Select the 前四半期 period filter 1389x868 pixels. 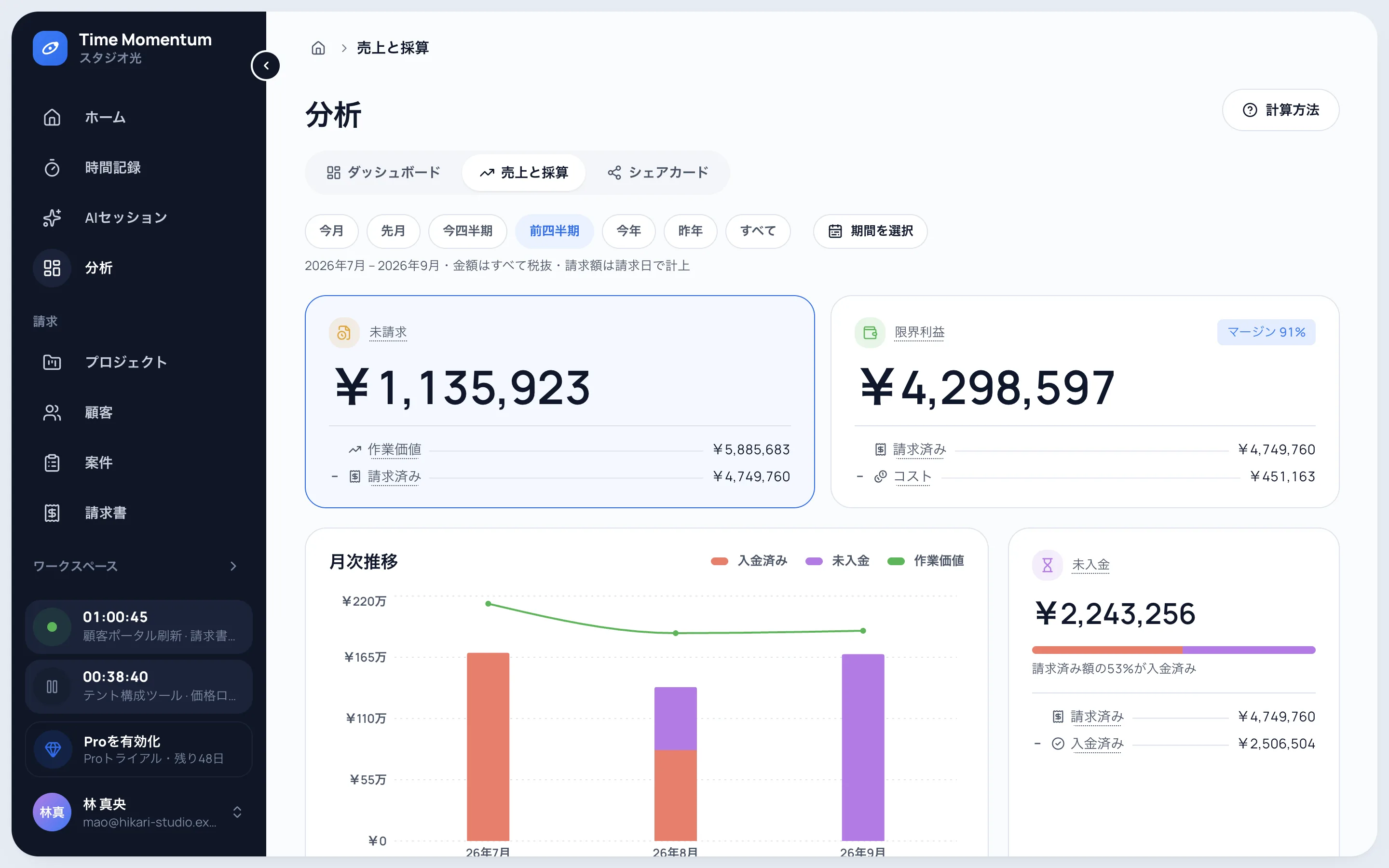click(x=554, y=231)
